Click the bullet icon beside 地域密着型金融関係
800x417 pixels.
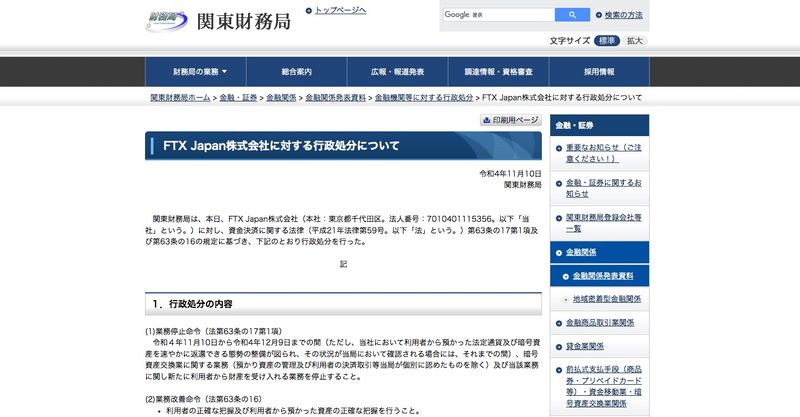pyautogui.click(x=567, y=298)
